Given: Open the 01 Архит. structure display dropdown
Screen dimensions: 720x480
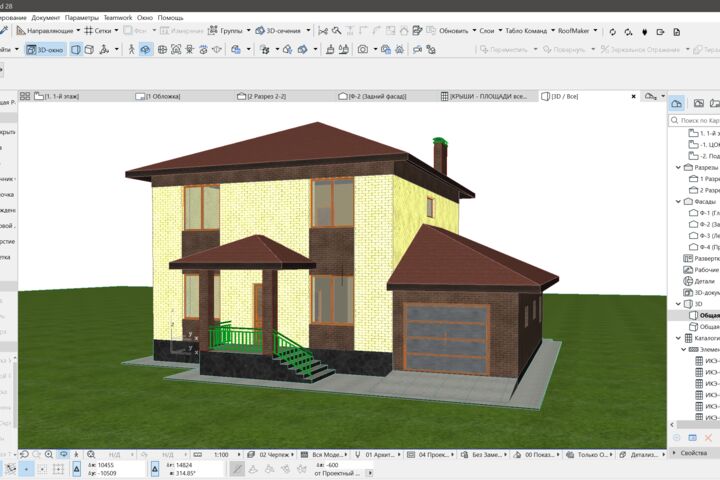Looking at the screenshot, I should 377,455.
